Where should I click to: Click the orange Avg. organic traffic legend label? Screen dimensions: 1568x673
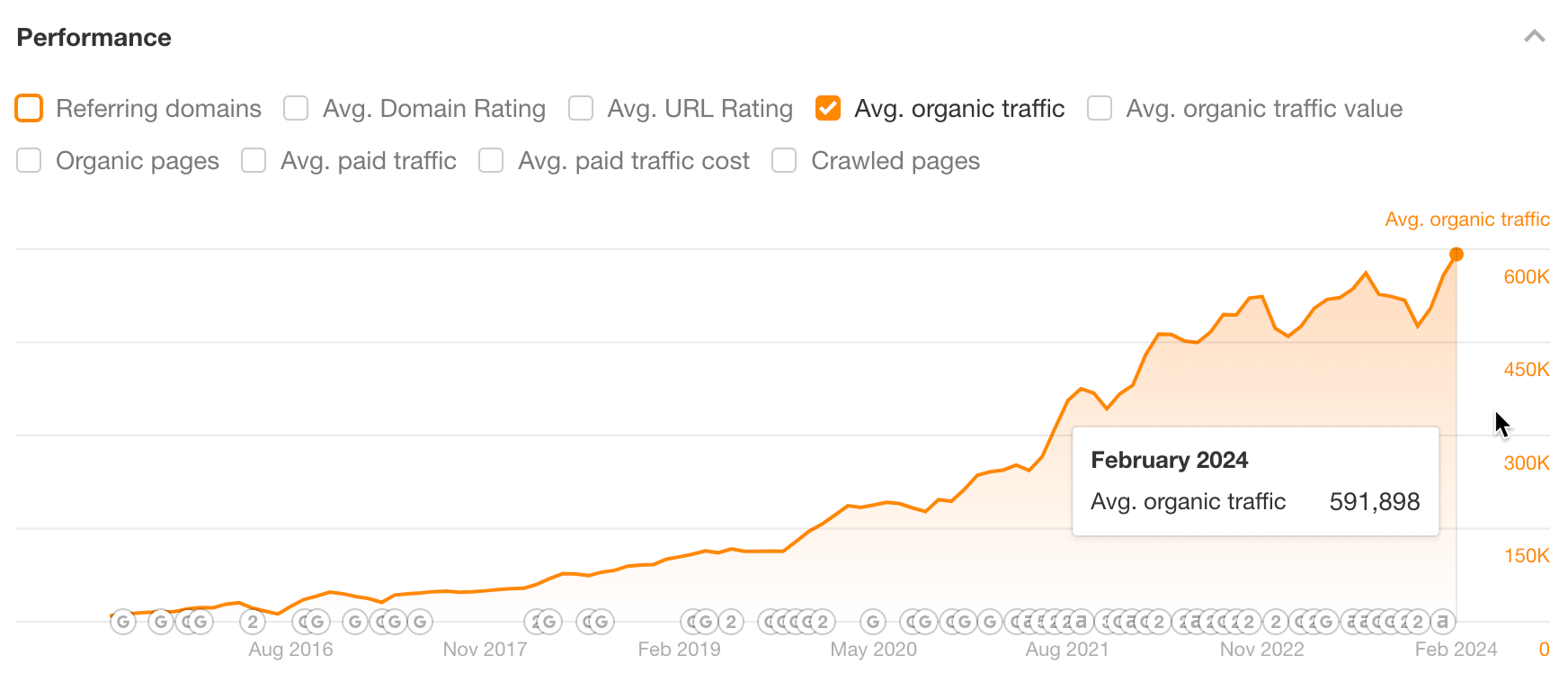[x=1466, y=219]
